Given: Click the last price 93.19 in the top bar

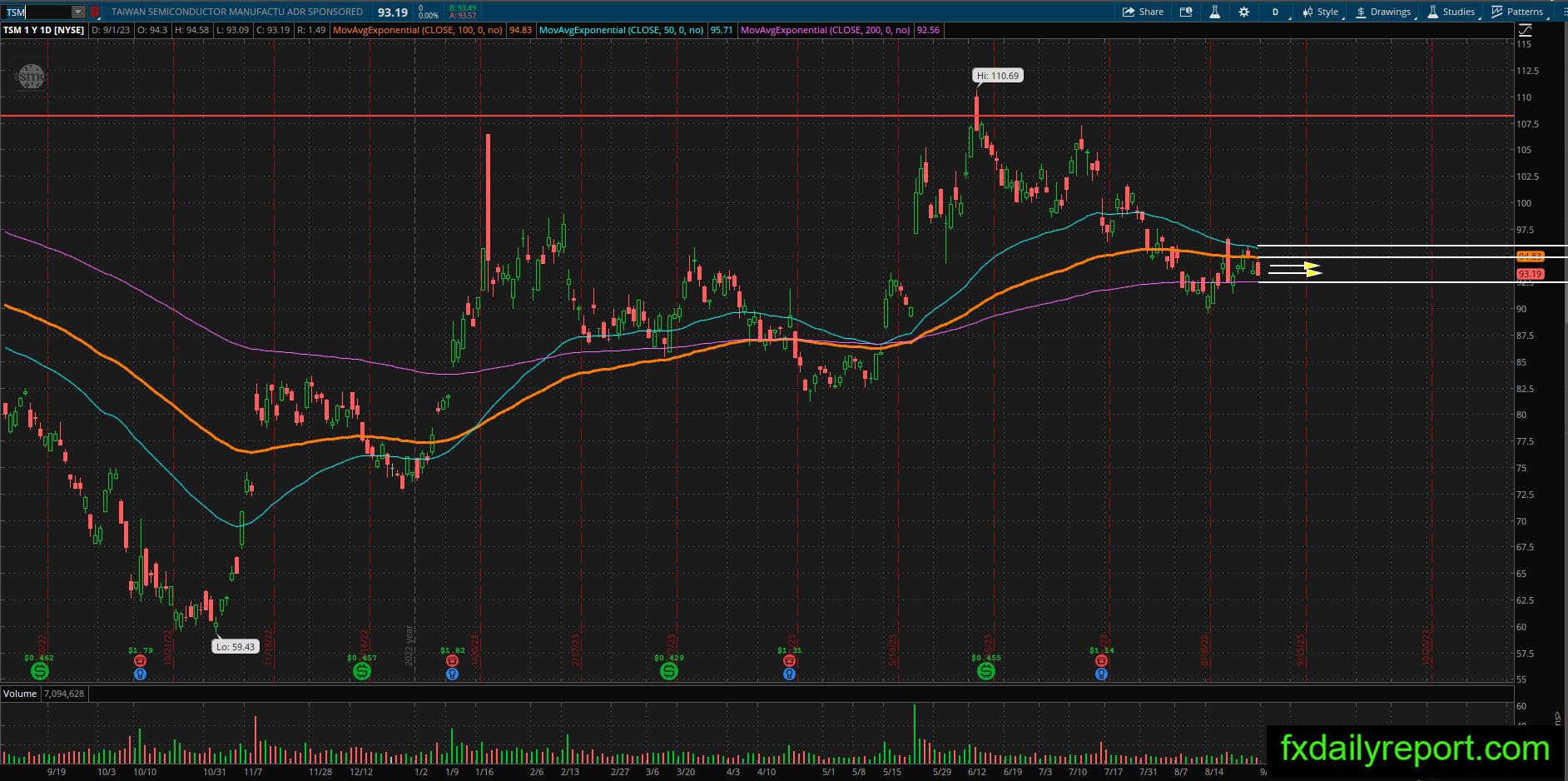Looking at the screenshot, I should click(392, 12).
